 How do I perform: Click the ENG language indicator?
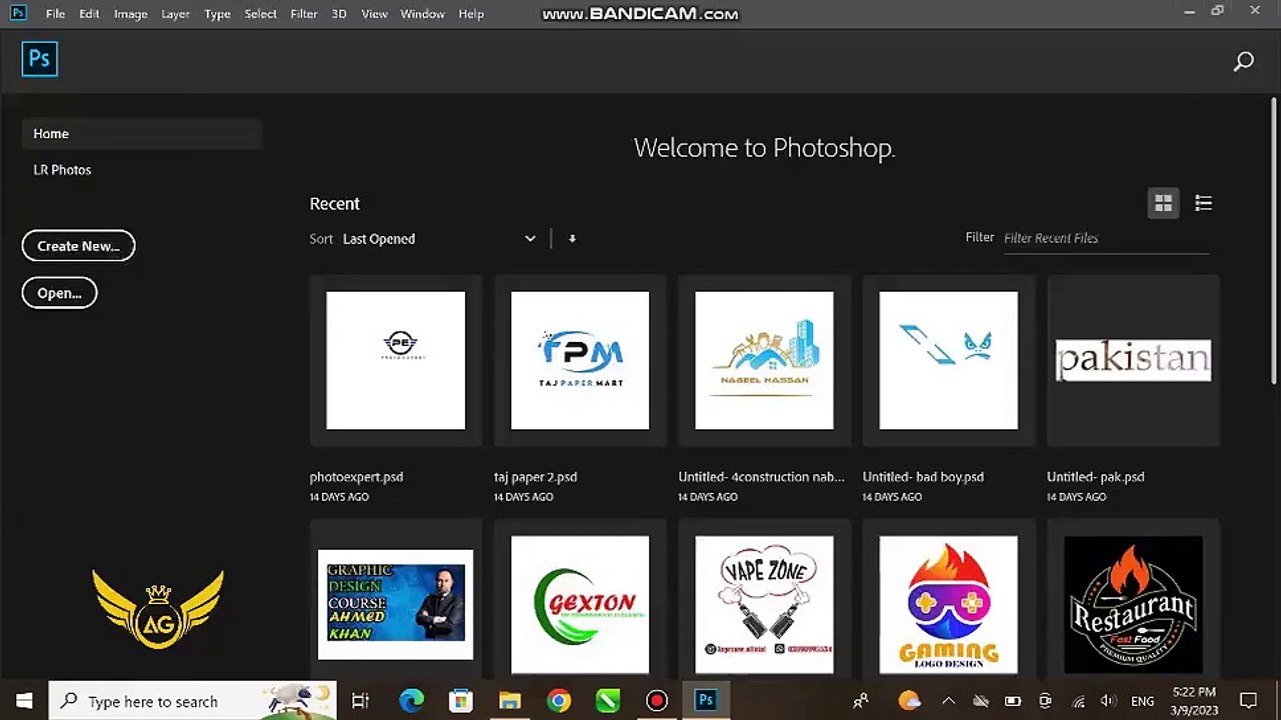point(1142,701)
